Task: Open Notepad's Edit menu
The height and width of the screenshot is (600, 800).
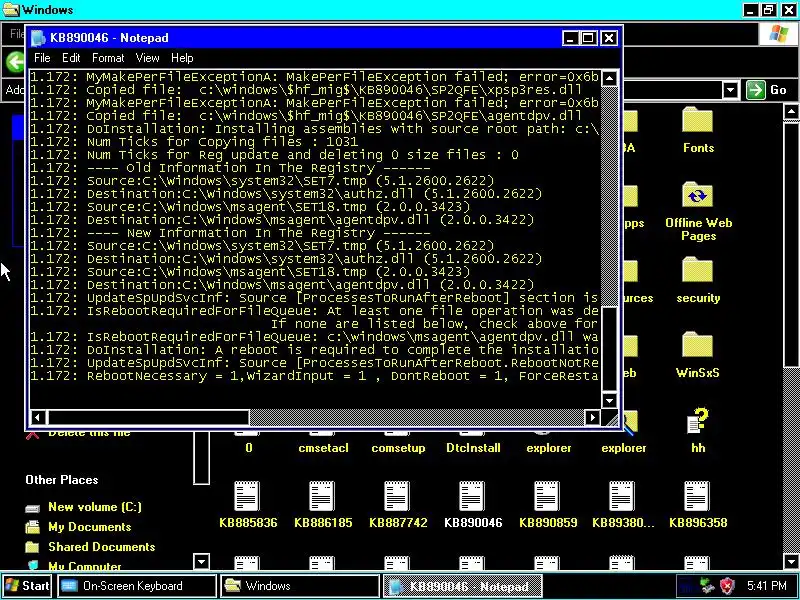Action: click(71, 58)
